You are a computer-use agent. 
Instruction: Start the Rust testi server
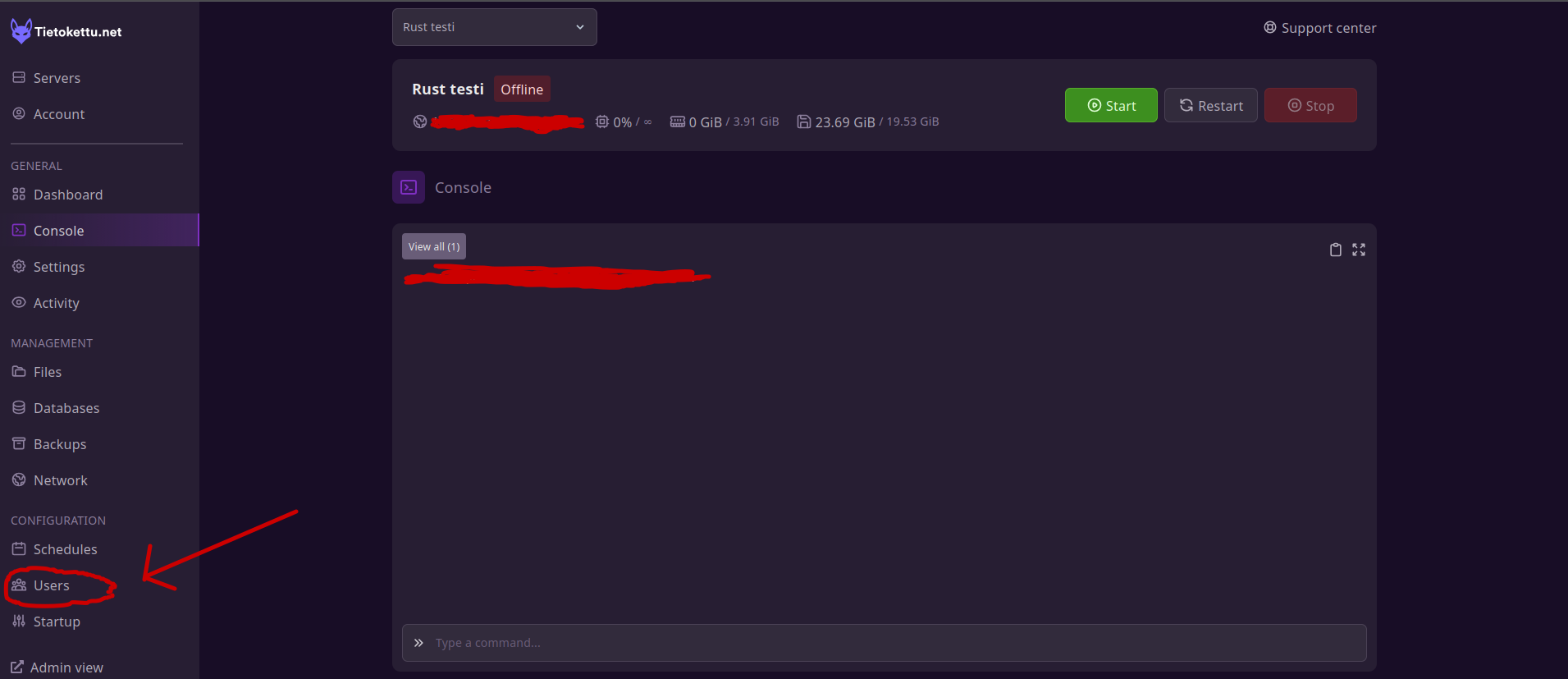[x=1111, y=105]
